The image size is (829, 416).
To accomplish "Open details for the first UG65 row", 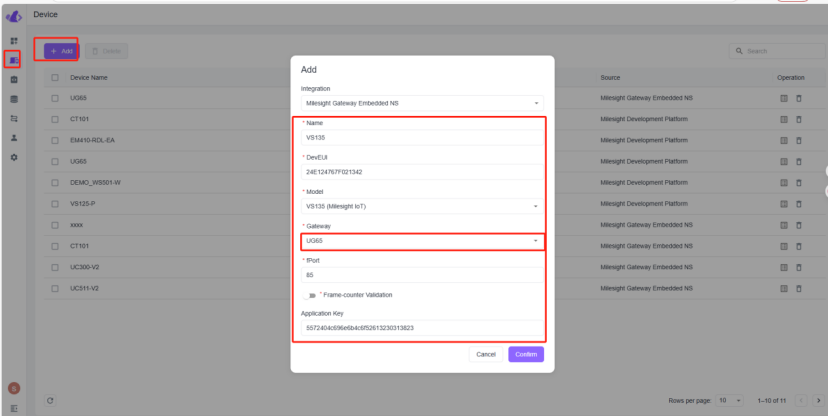I will pos(784,98).
